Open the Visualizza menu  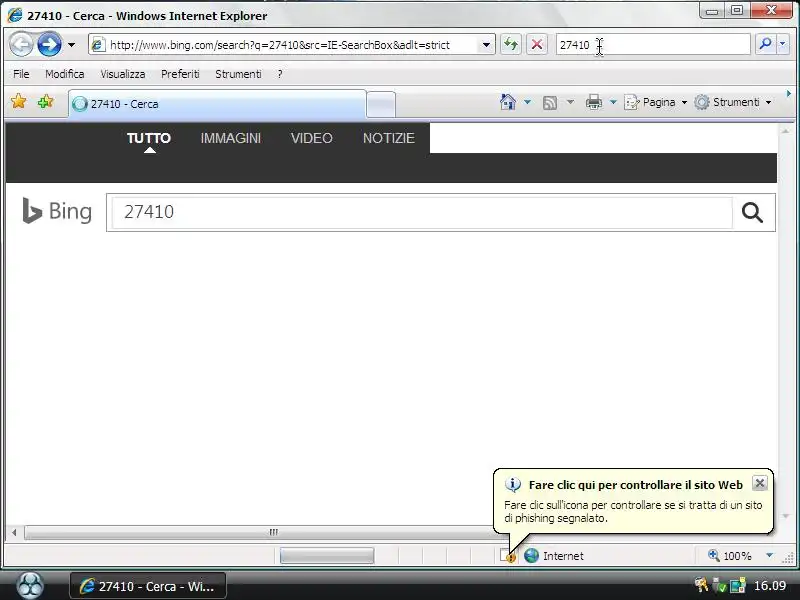[123, 74]
